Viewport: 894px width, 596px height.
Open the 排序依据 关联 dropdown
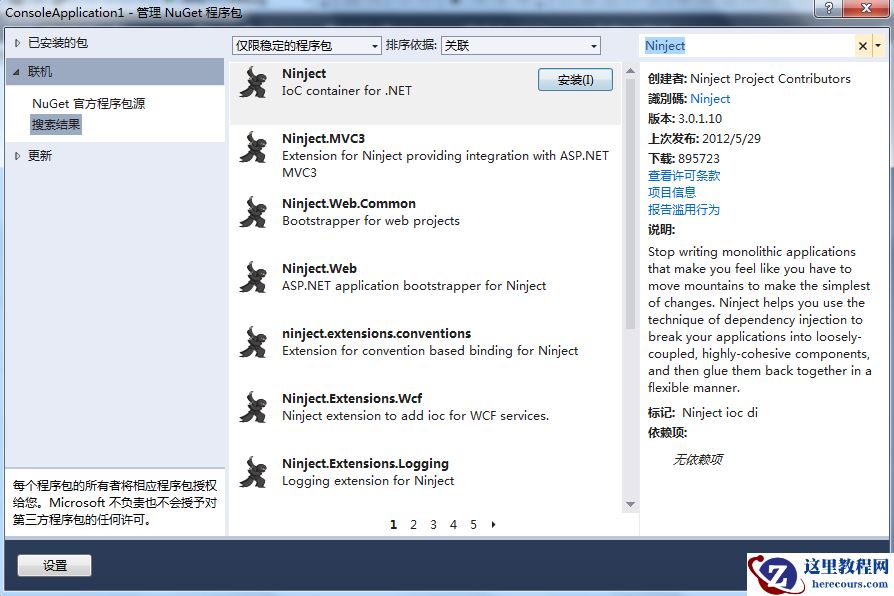coord(521,46)
